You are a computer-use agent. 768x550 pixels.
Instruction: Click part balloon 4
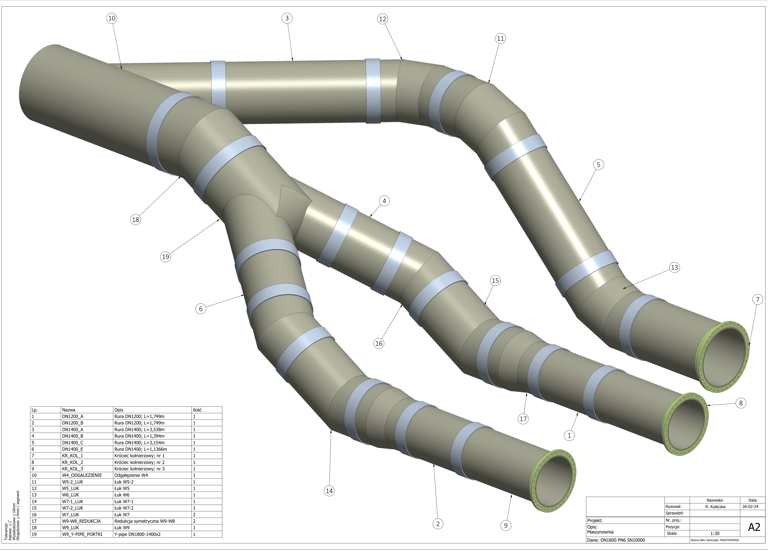pyautogui.click(x=384, y=201)
